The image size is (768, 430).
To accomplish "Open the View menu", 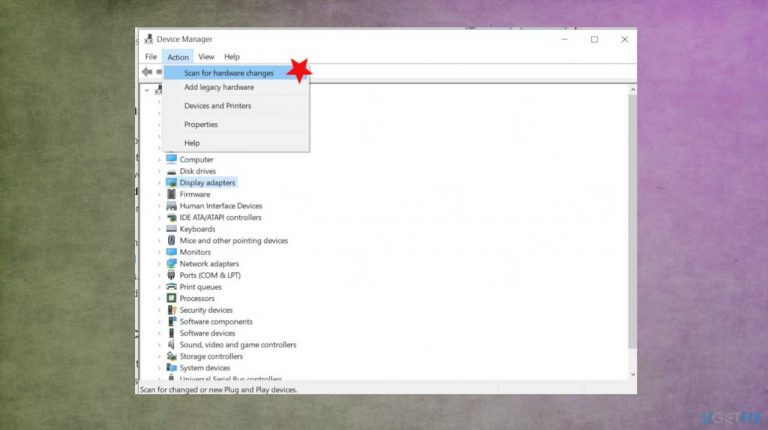I will pyautogui.click(x=206, y=57).
